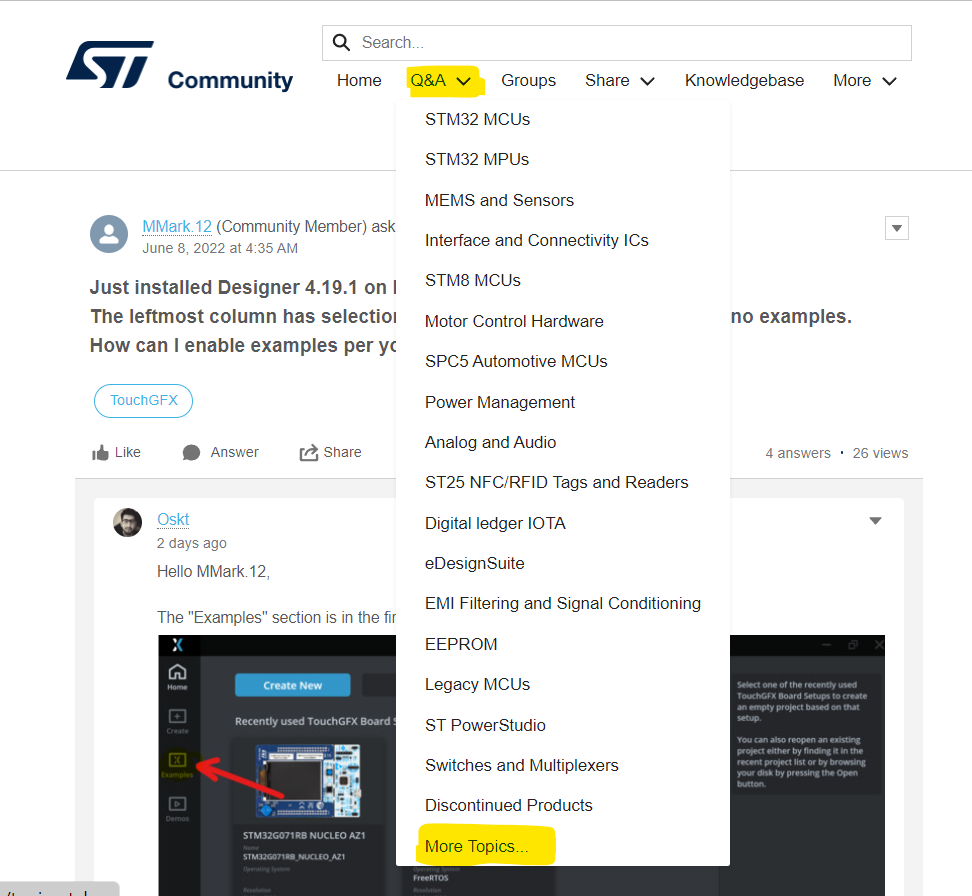Viewport: 972px width, 896px height.
Task: Click the thumbs-up Like icon
Action: (100, 453)
